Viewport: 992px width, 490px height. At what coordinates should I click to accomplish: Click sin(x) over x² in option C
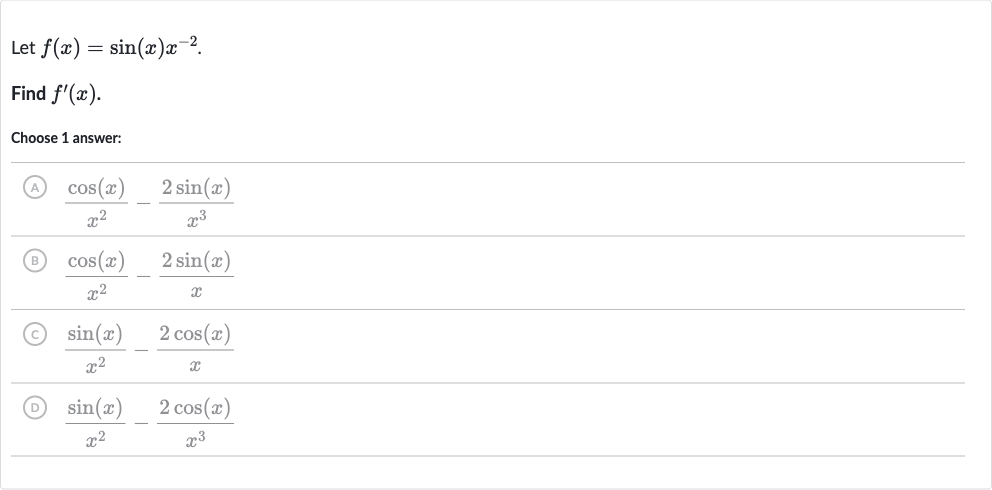coord(95,350)
